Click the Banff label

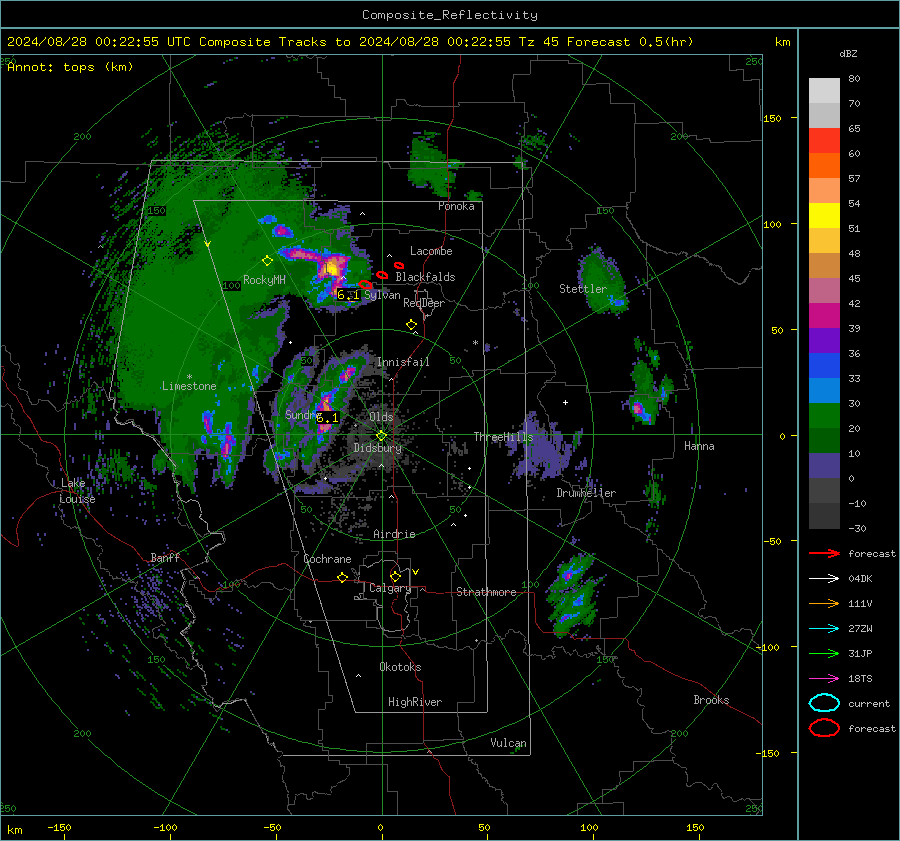coord(165,558)
